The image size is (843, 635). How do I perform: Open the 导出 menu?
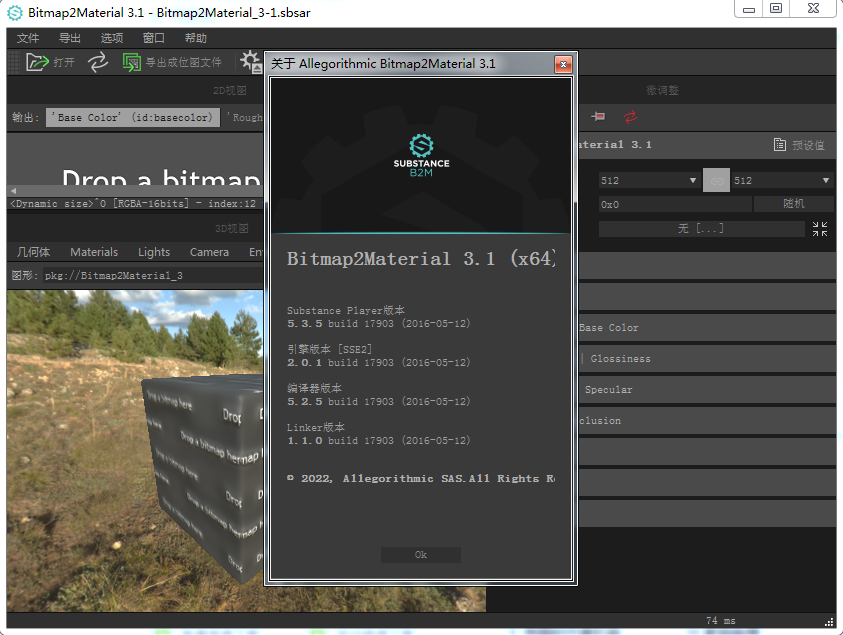pyautogui.click(x=69, y=38)
